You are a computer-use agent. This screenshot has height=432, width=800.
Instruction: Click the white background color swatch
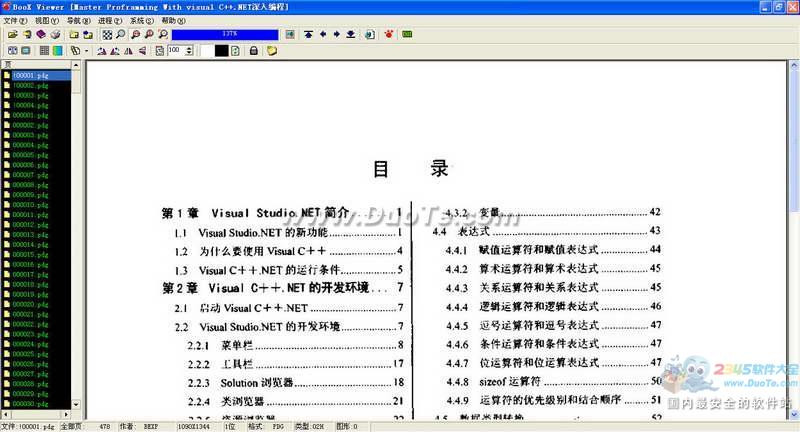[x=207, y=50]
